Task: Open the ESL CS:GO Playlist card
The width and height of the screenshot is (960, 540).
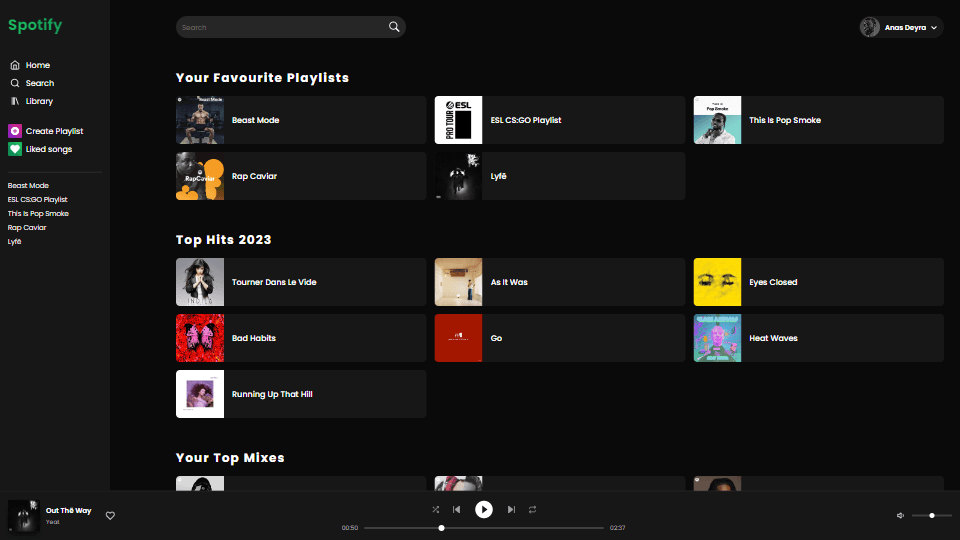Action: point(560,120)
